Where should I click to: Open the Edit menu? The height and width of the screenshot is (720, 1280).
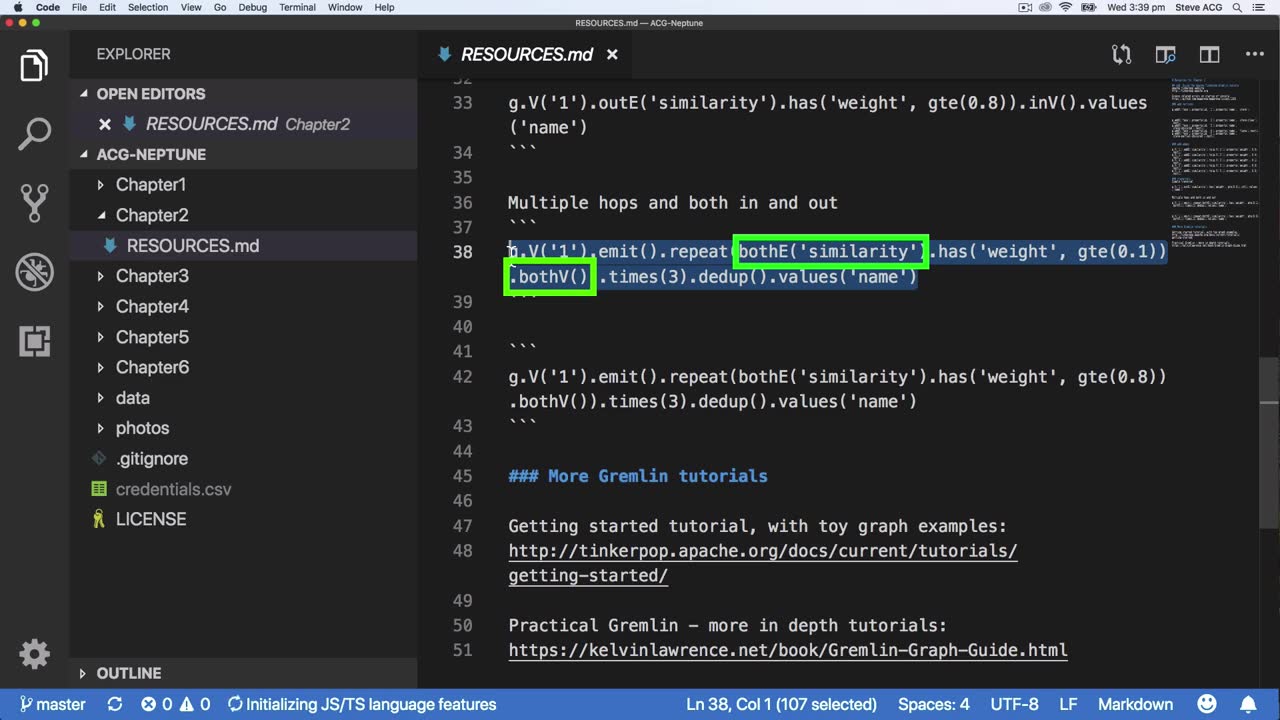[x=107, y=7]
